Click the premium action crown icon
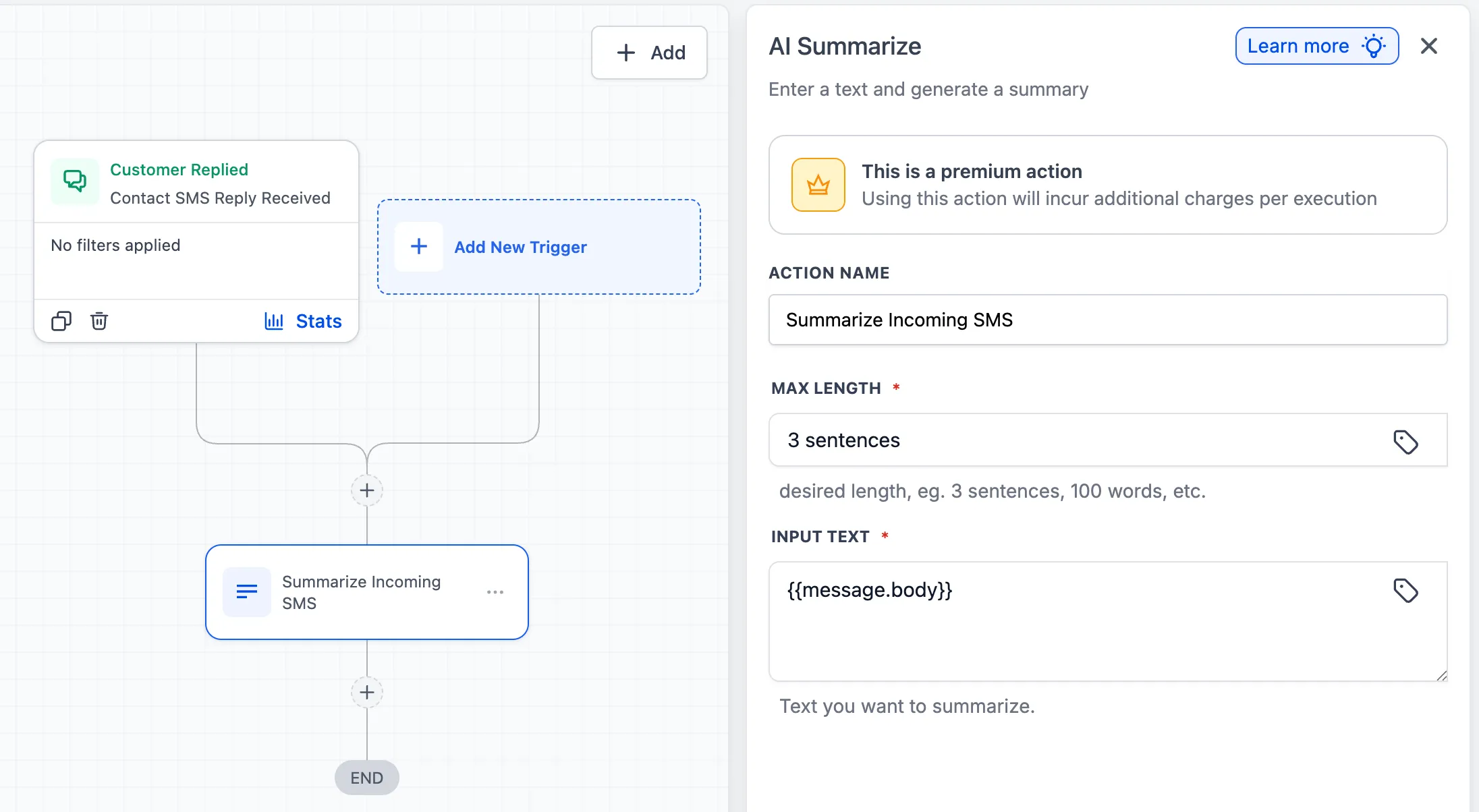1479x812 pixels. coord(817,184)
